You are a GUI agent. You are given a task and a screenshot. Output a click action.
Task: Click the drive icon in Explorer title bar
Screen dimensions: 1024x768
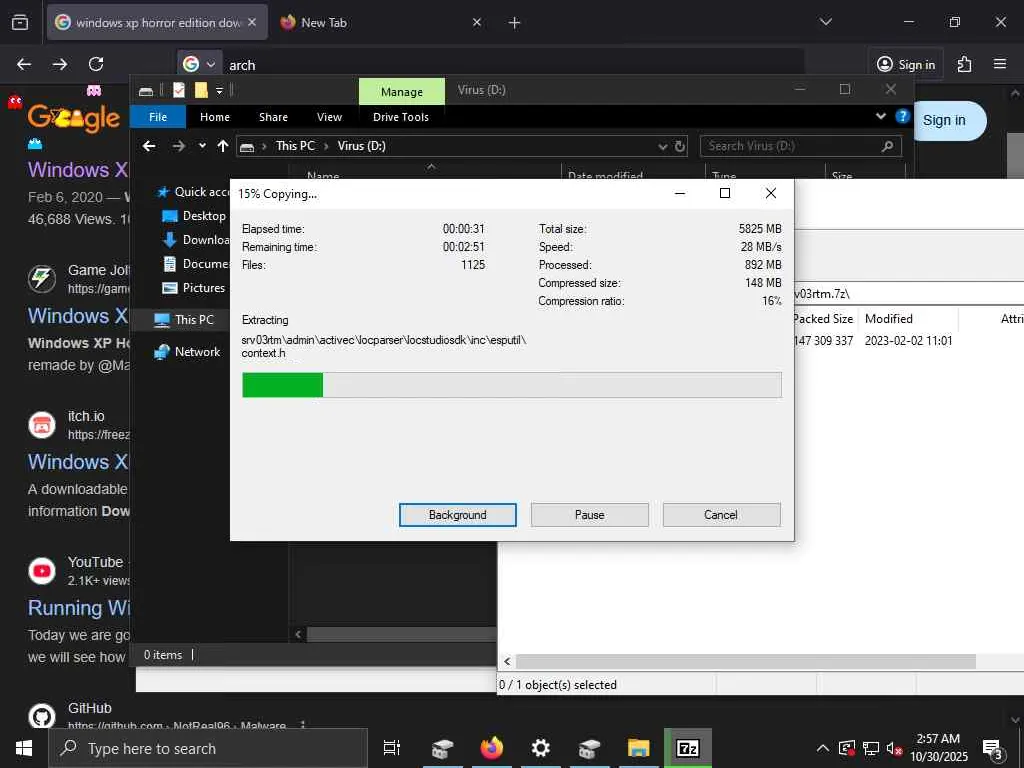[146, 91]
